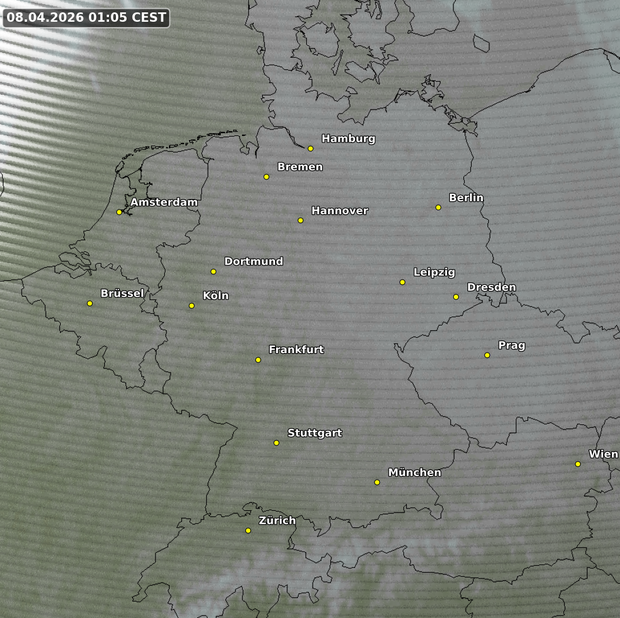Viewport: 620px width, 618px height.
Task: Select the Dortmund text label
Action: (253, 262)
